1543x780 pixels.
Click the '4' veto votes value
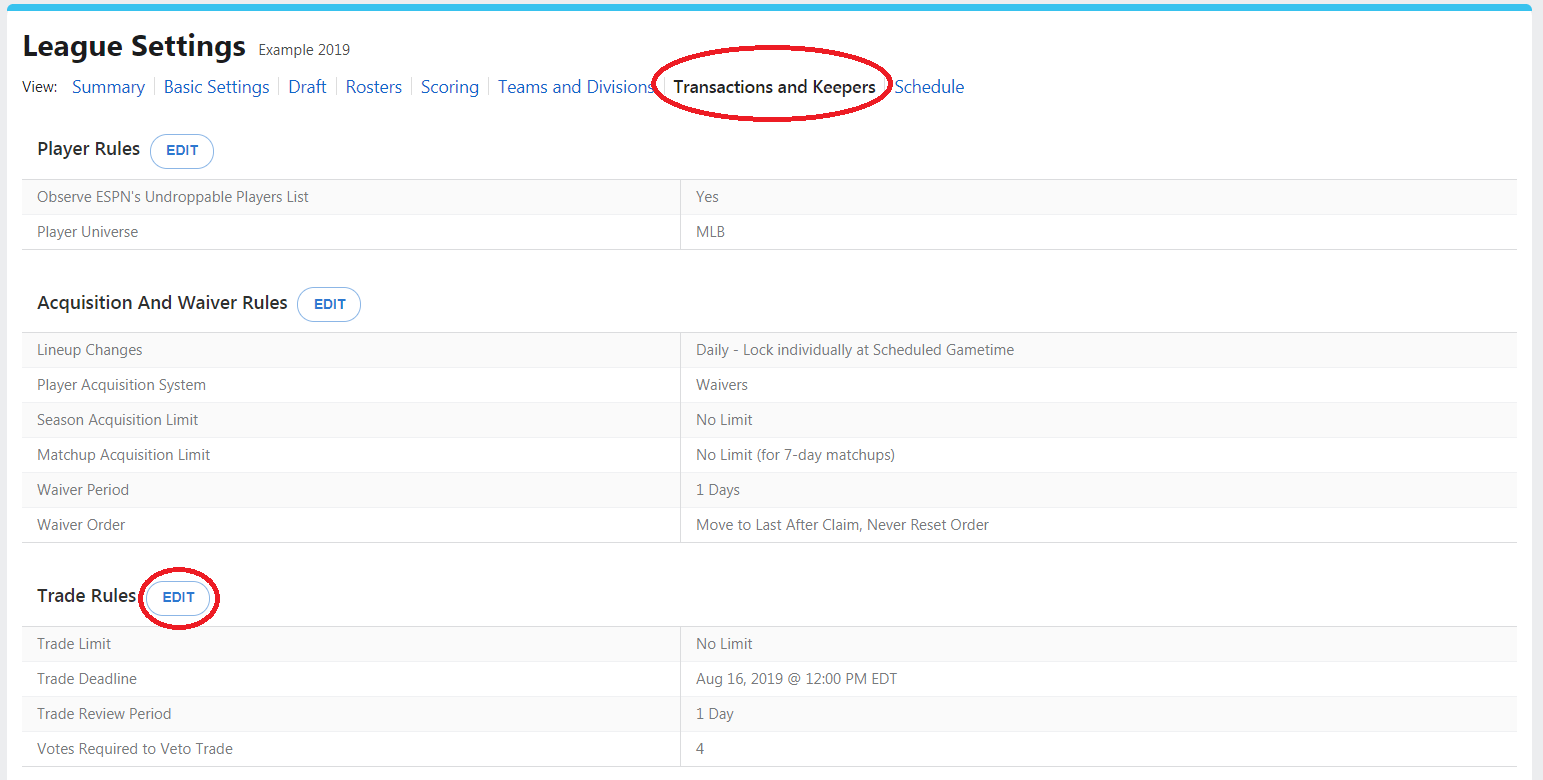coord(700,749)
